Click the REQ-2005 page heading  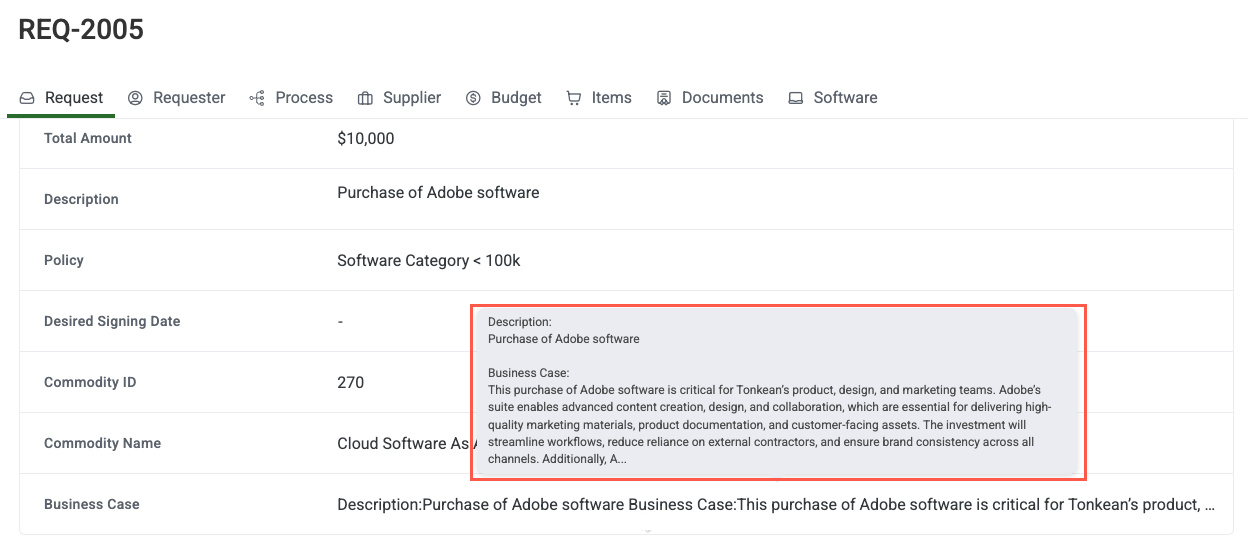tap(81, 30)
